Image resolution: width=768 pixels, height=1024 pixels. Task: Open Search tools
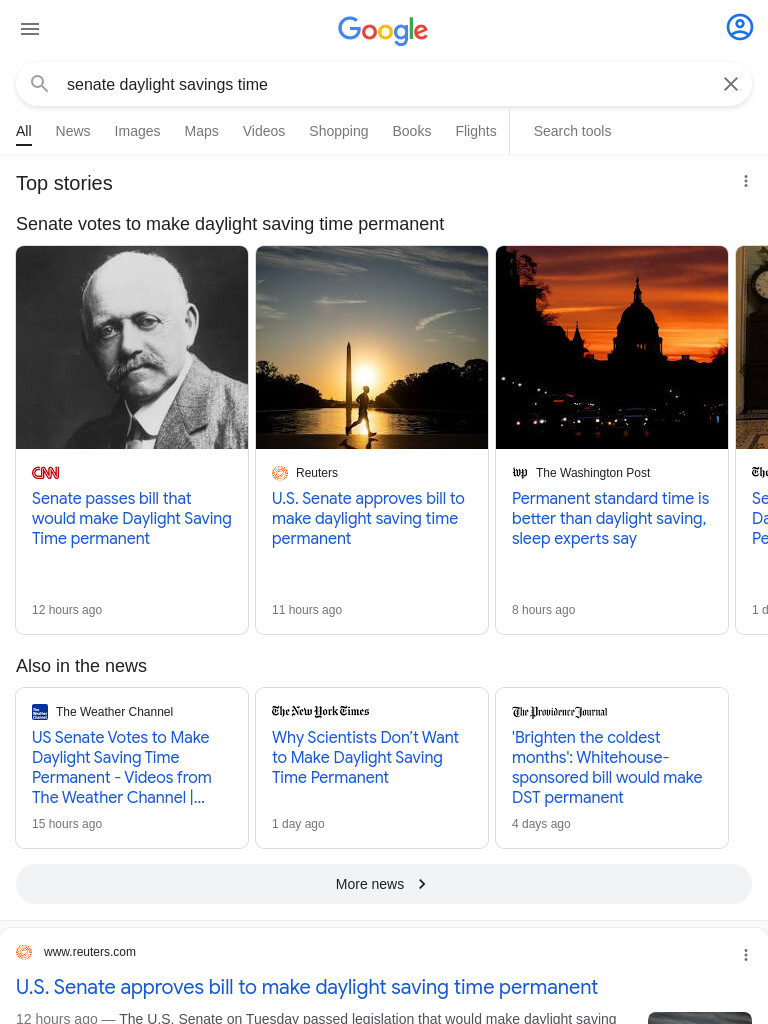point(572,131)
